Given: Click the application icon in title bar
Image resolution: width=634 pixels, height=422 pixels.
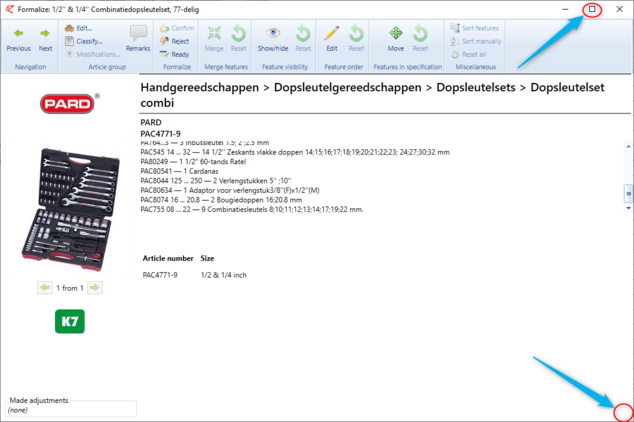Looking at the screenshot, I should click(x=9, y=9).
